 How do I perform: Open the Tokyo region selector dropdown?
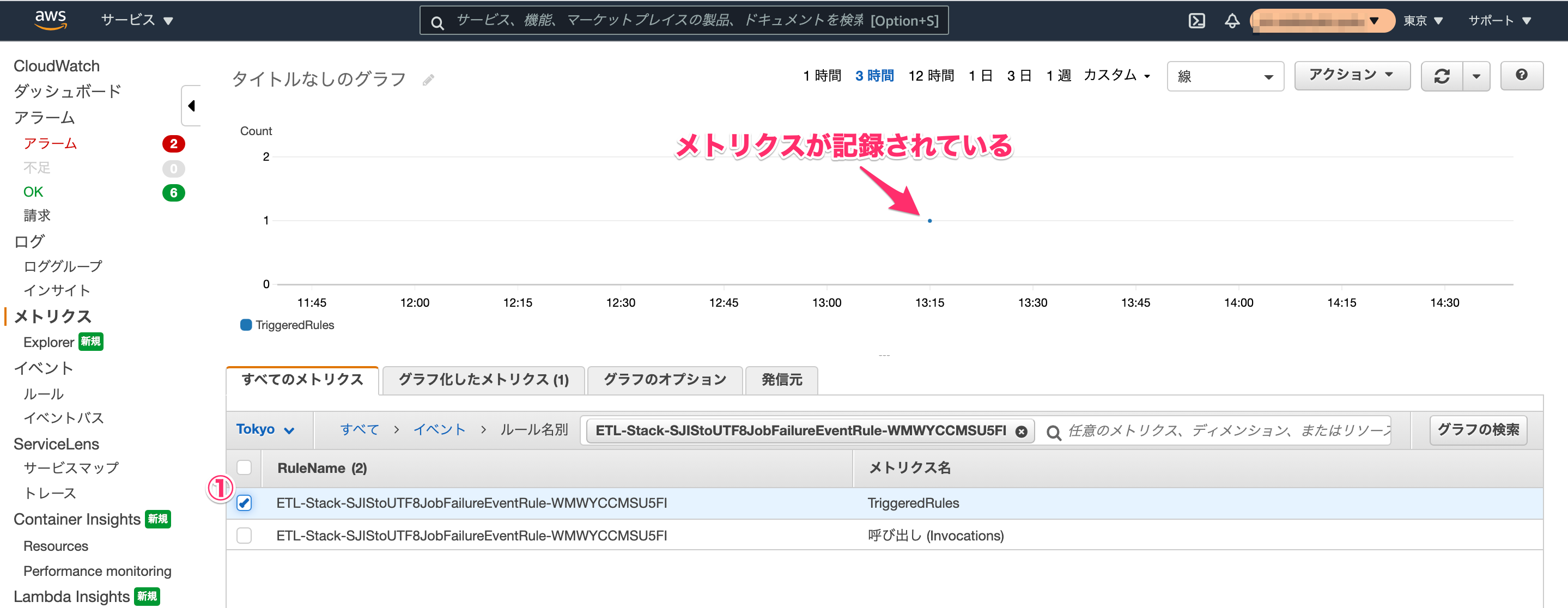point(265,430)
